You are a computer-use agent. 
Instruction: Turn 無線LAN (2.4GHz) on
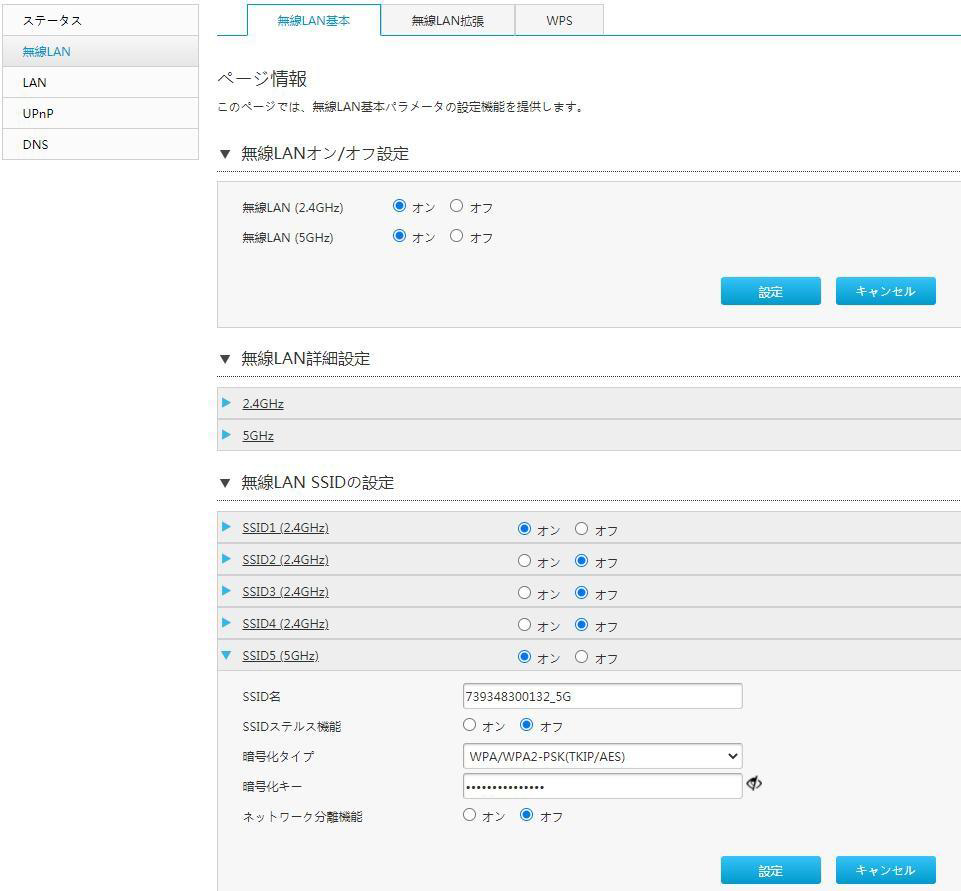[x=400, y=206]
